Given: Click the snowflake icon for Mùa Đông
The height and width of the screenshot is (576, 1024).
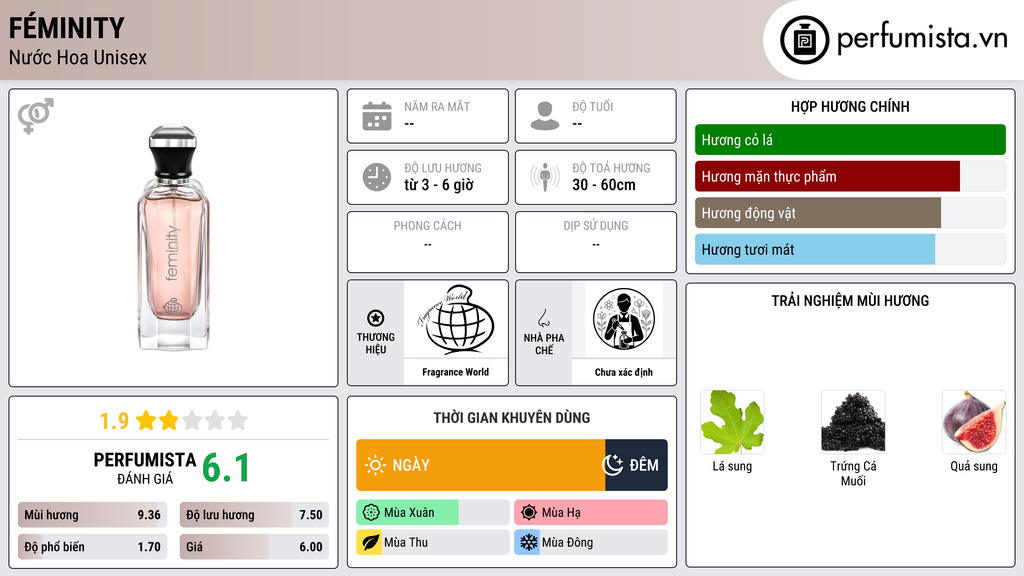Looking at the screenshot, I should (528, 542).
